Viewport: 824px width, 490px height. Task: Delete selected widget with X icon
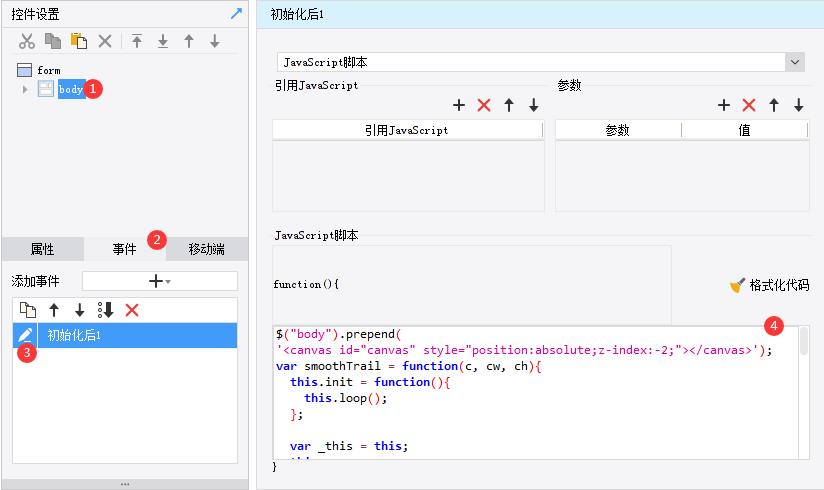(105, 41)
